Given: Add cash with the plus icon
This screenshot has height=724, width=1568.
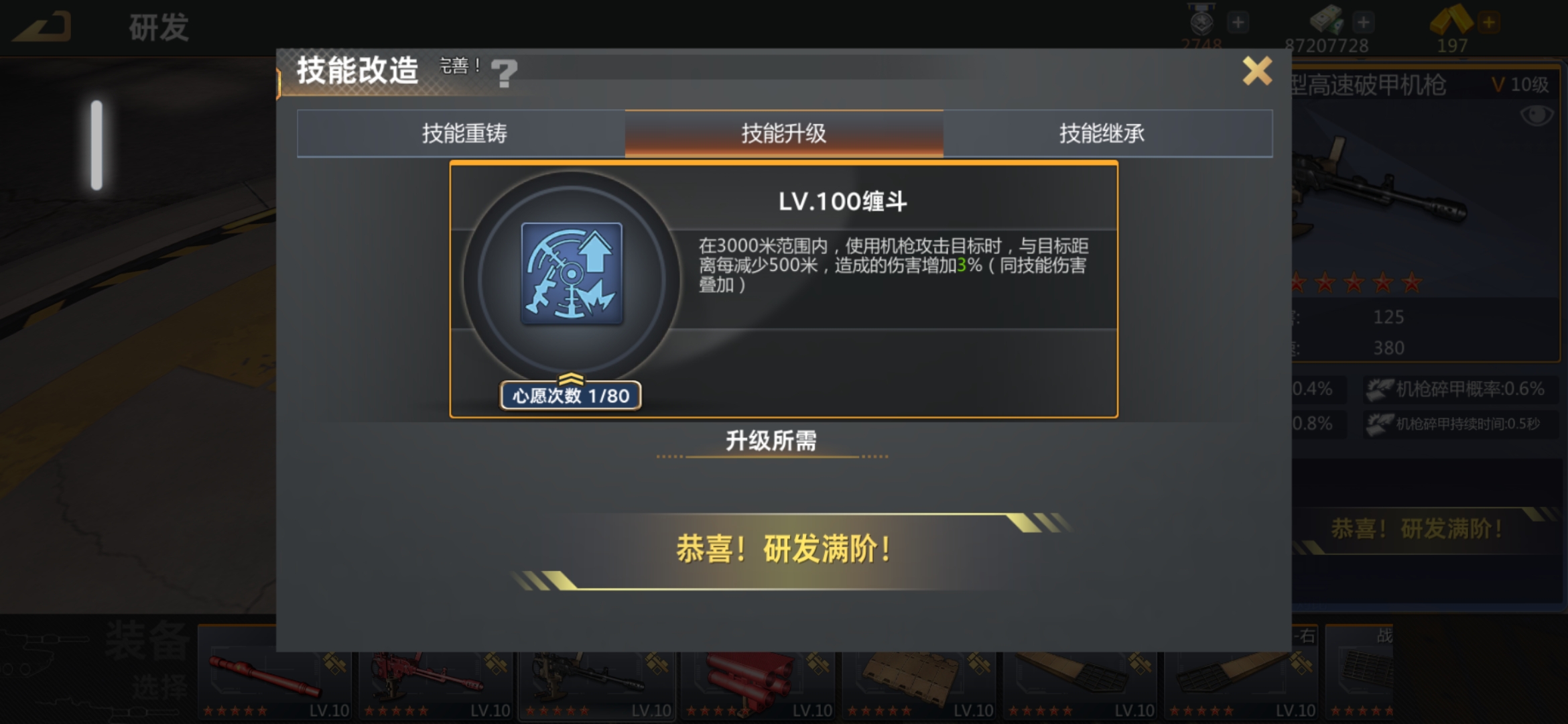Looking at the screenshot, I should pos(1363,22).
